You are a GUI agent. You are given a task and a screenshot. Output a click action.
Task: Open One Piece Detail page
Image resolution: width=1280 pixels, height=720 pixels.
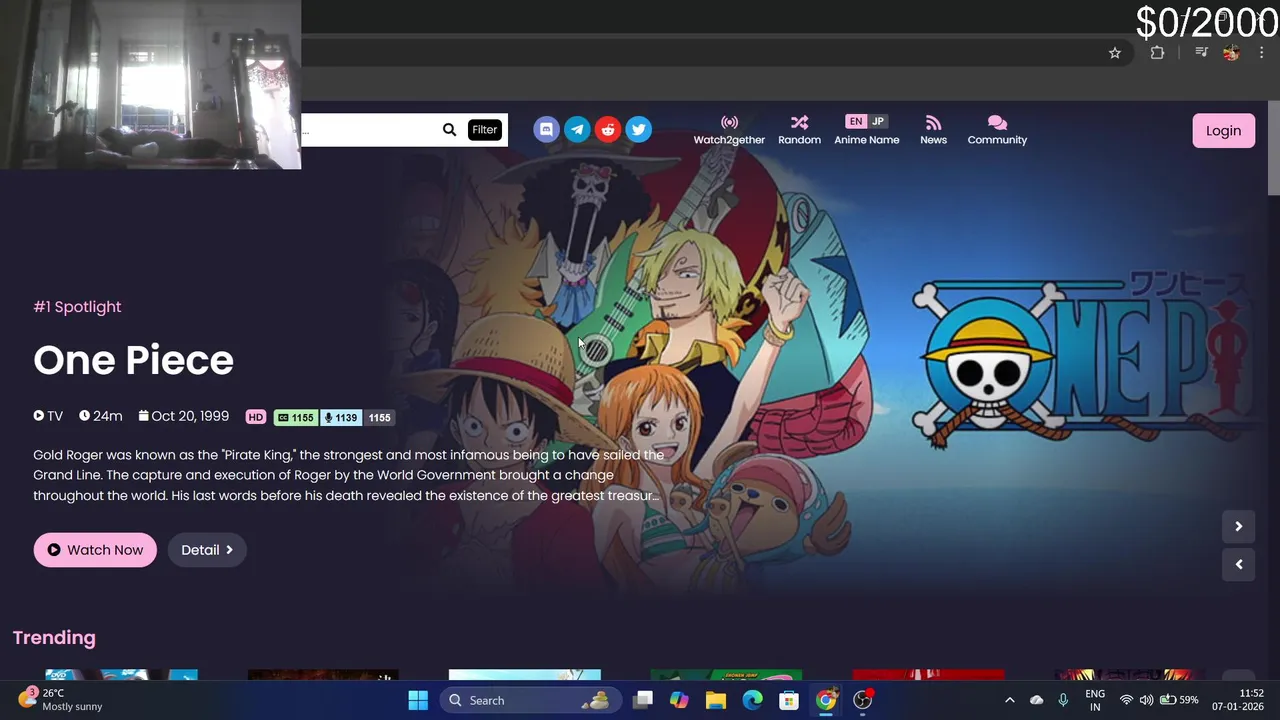click(x=207, y=550)
